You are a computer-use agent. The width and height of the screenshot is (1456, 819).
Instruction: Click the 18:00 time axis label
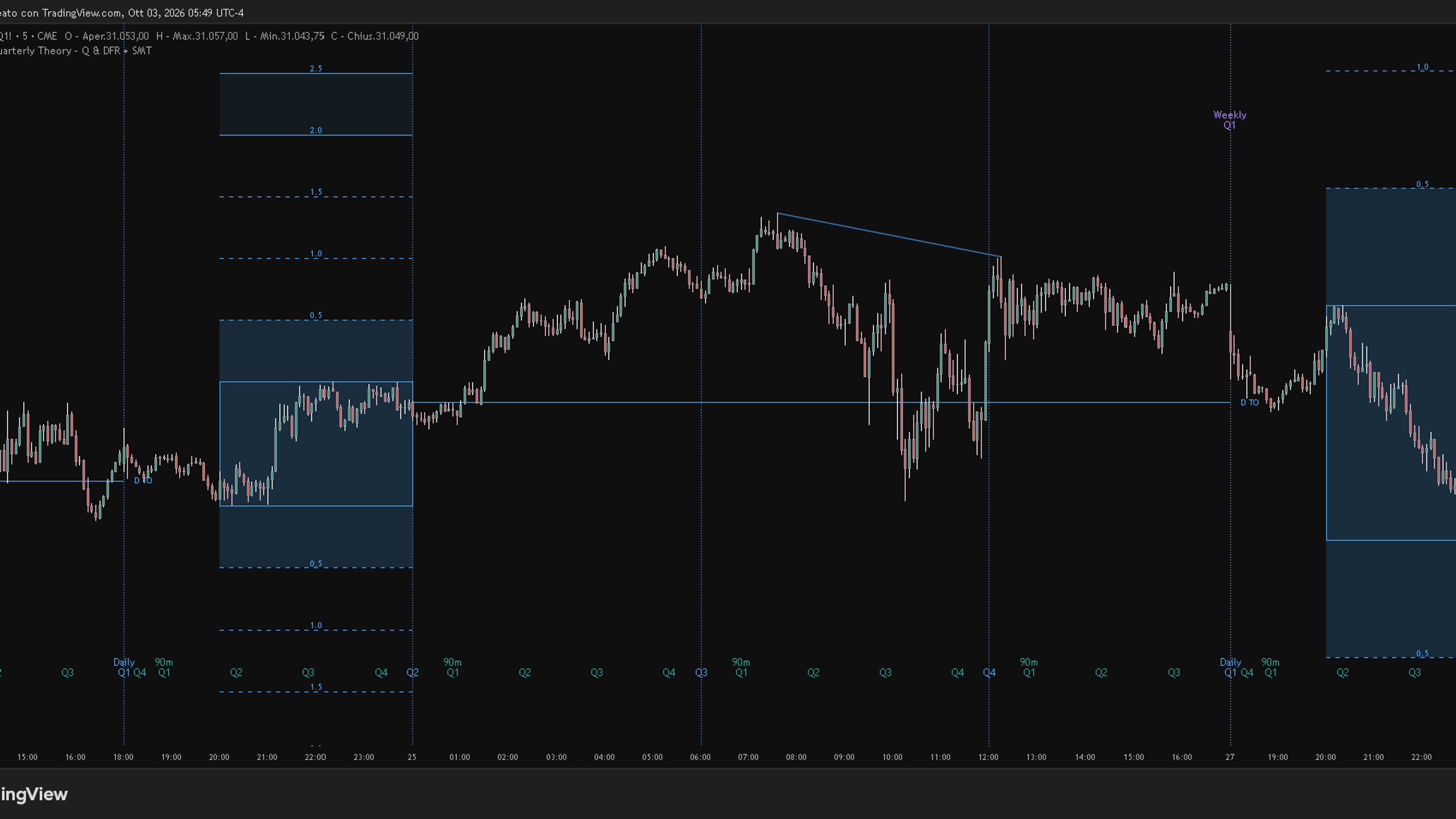coord(123,757)
